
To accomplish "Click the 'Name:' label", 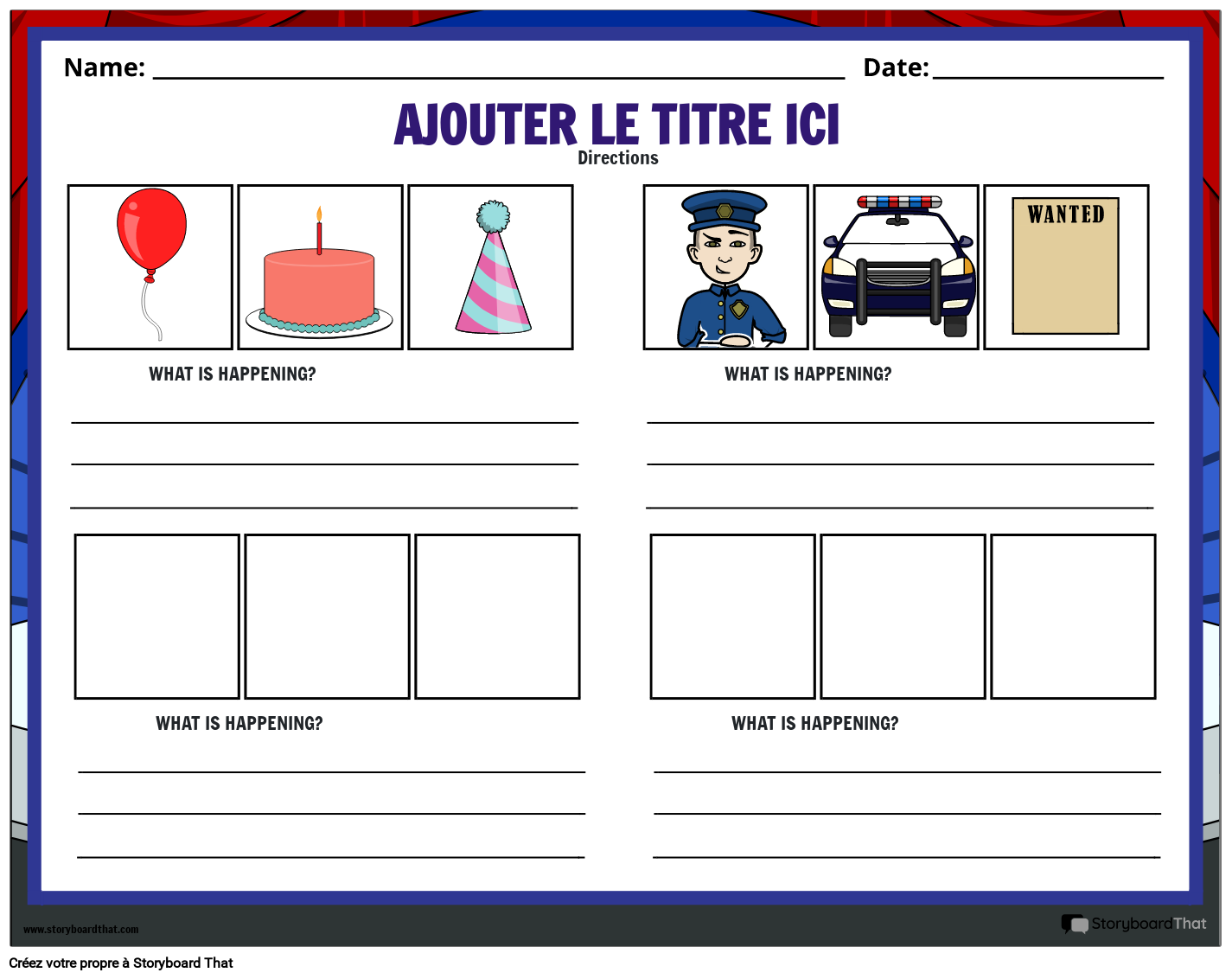I will pyautogui.click(x=105, y=67).
